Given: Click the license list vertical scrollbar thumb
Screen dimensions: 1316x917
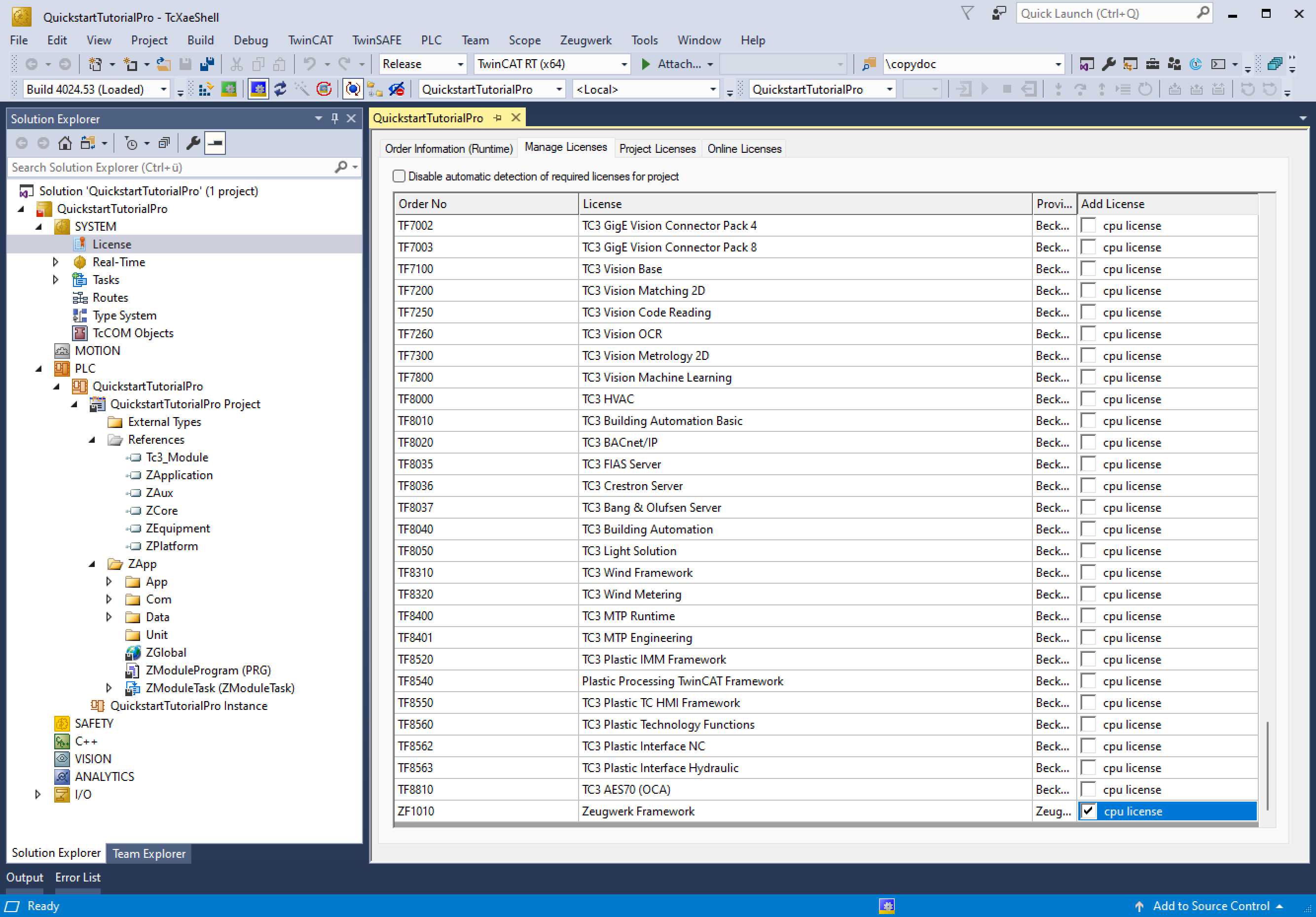Looking at the screenshot, I should pyautogui.click(x=1267, y=766).
